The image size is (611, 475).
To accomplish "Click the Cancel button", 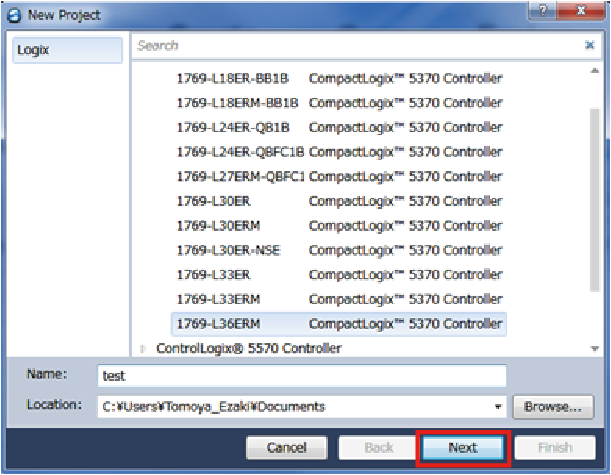I will click(287, 448).
